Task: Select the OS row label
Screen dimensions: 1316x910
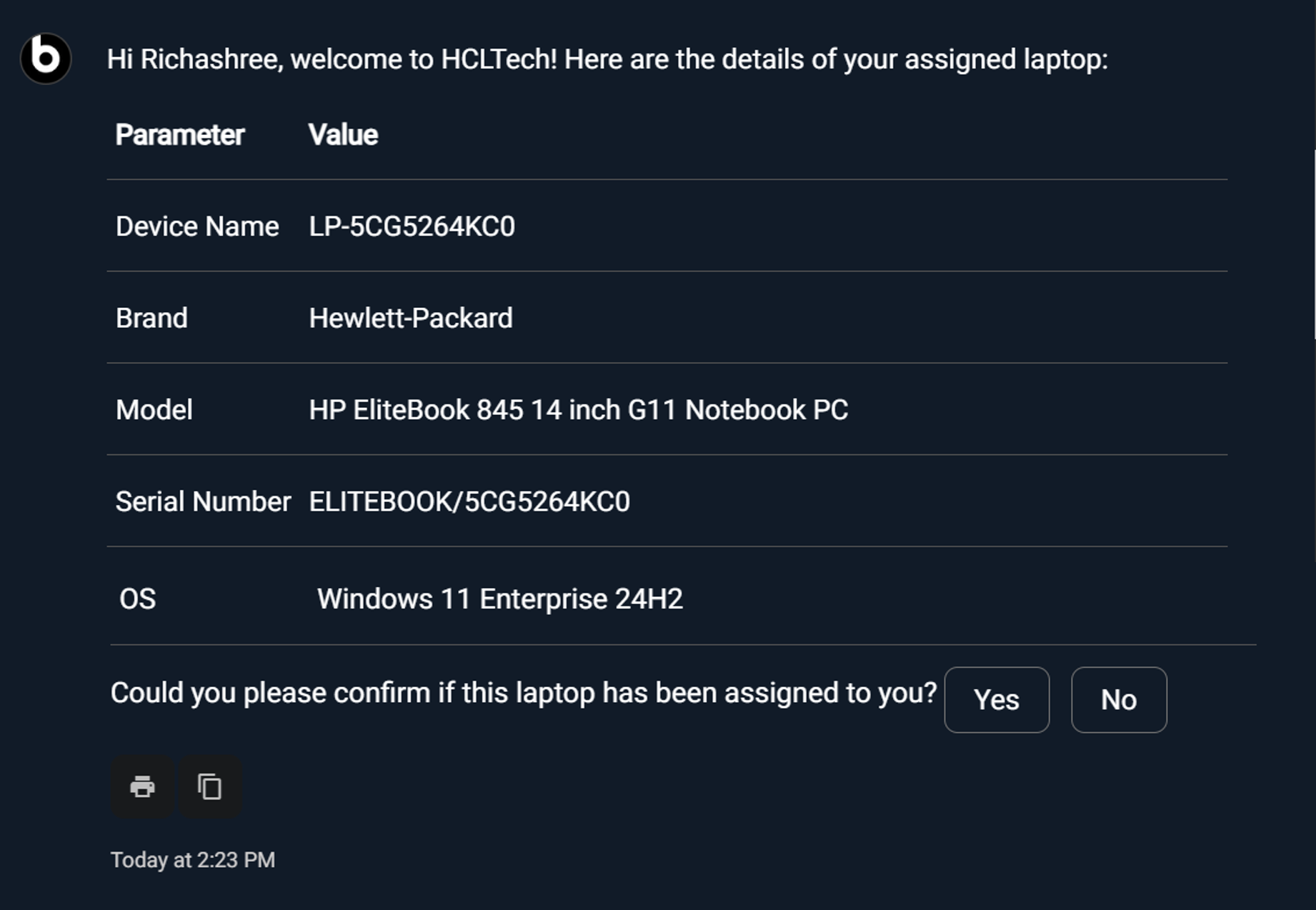Action: [137, 599]
